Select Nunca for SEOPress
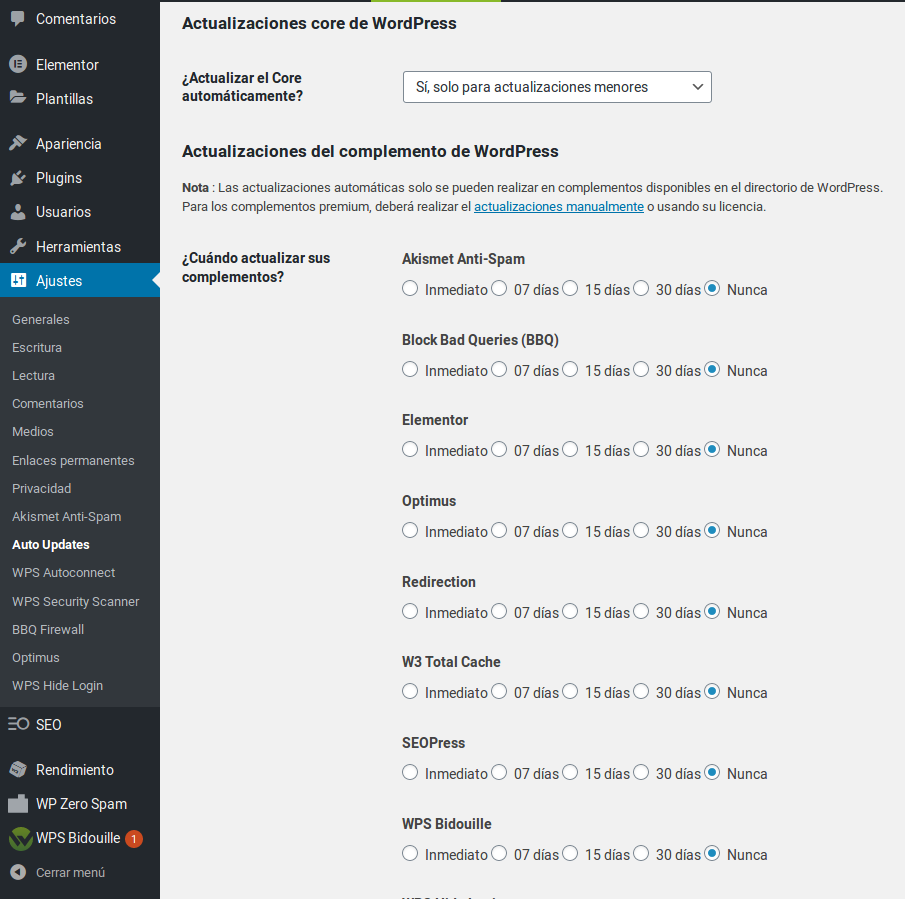The image size is (905, 899). pos(712,772)
